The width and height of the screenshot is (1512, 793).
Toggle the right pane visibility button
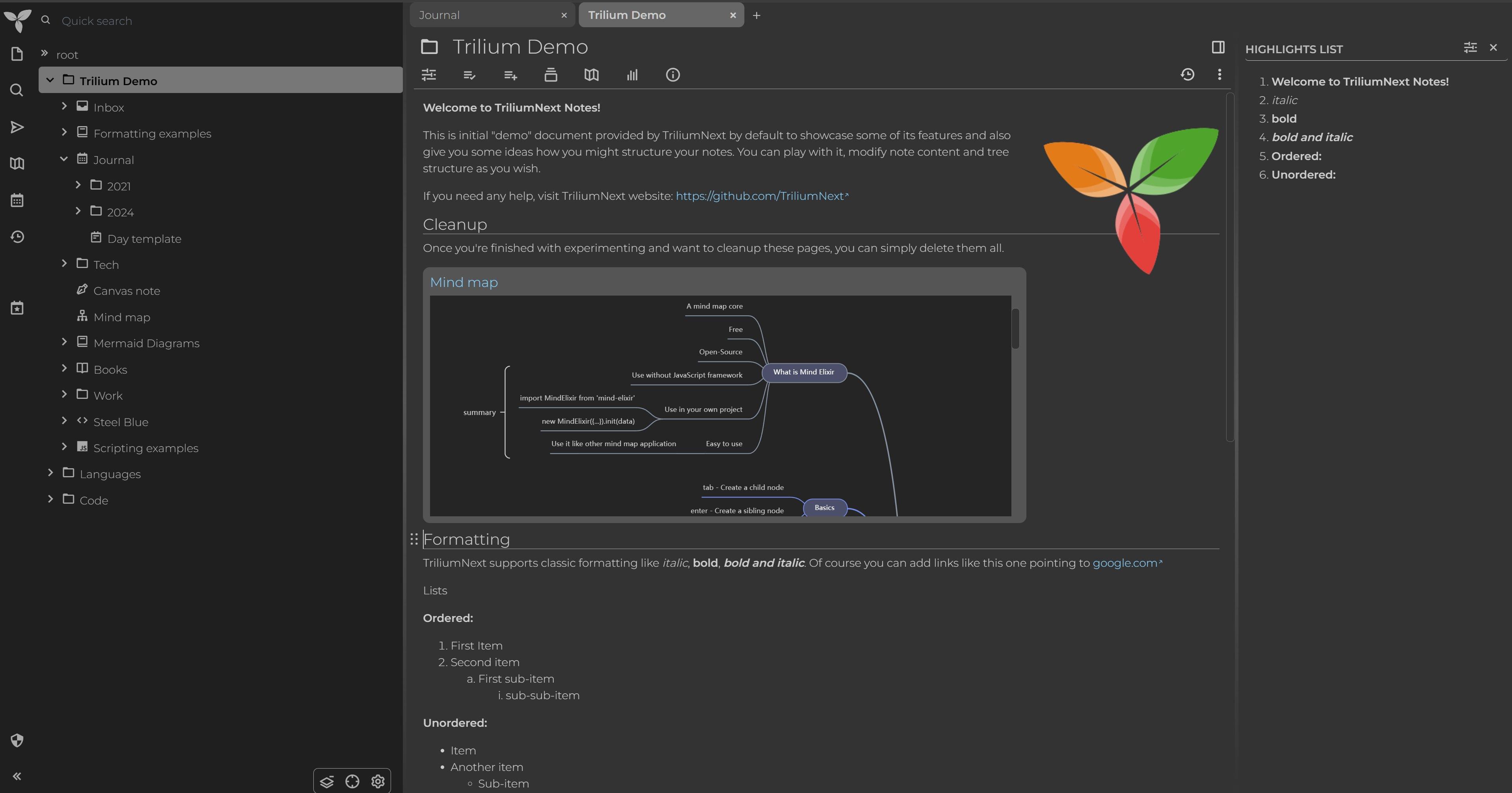tap(1218, 48)
